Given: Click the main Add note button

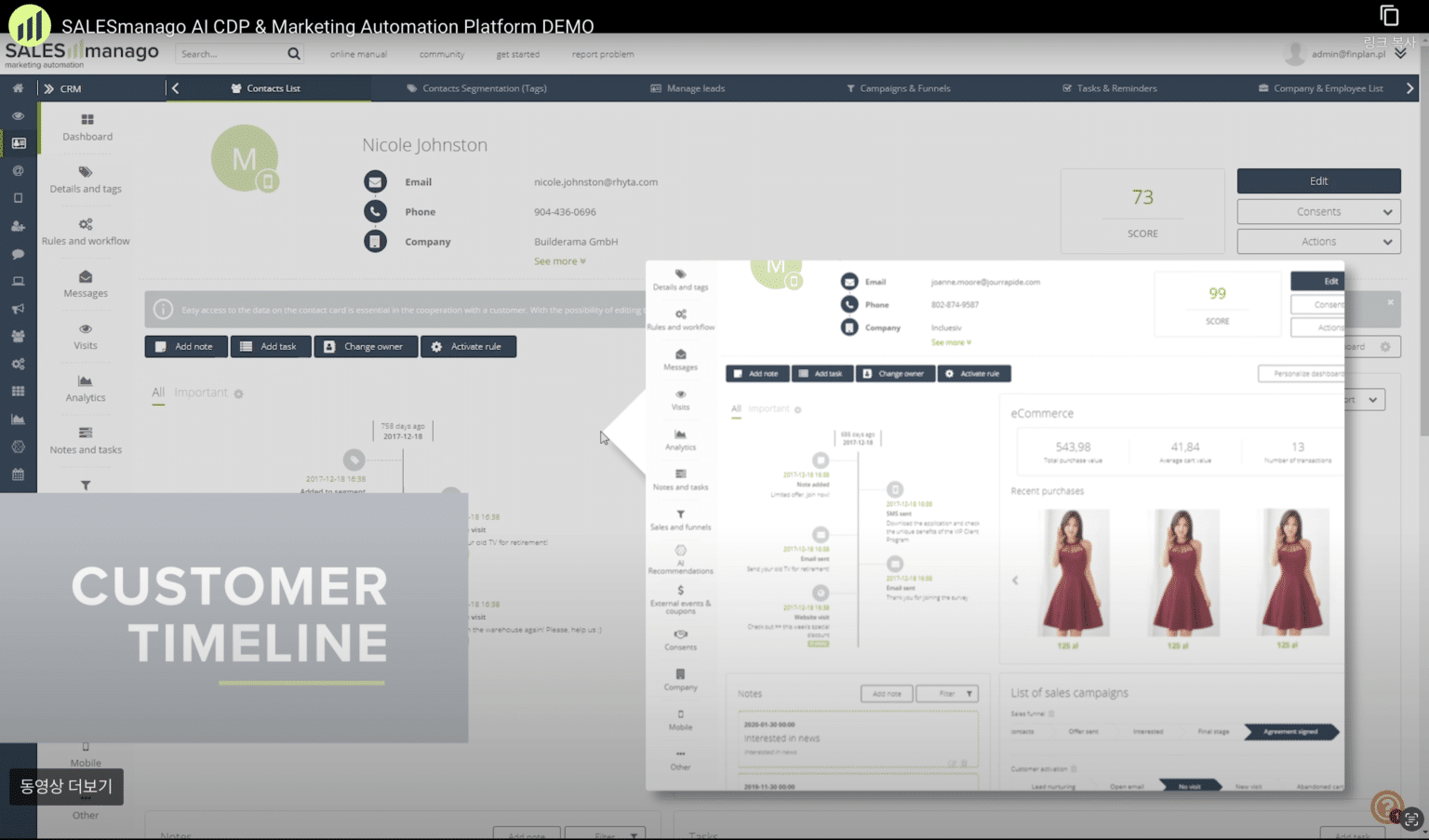Looking at the screenshot, I should [x=186, y=346].
